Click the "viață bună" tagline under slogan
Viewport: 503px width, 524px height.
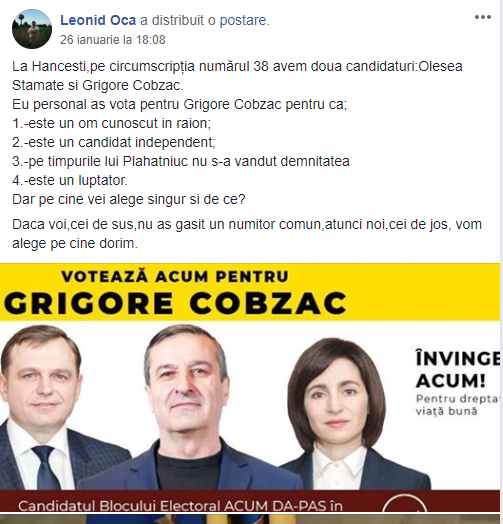tap(446, 411)
